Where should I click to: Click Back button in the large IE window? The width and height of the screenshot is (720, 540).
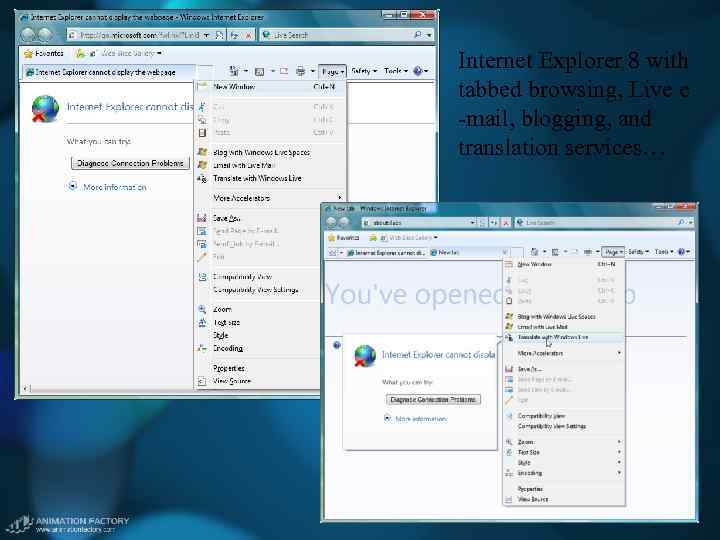(28, 35)
